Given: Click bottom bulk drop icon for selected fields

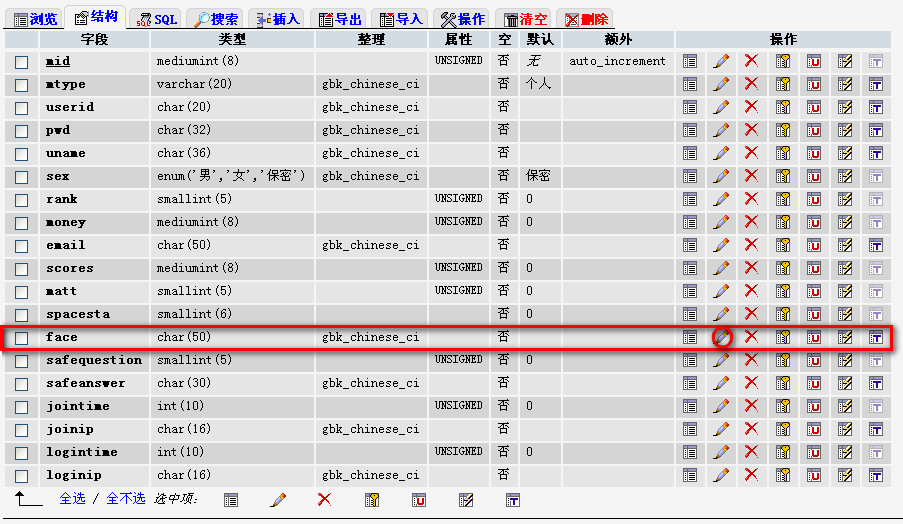Looking at the screenshot, I should 324,499.
